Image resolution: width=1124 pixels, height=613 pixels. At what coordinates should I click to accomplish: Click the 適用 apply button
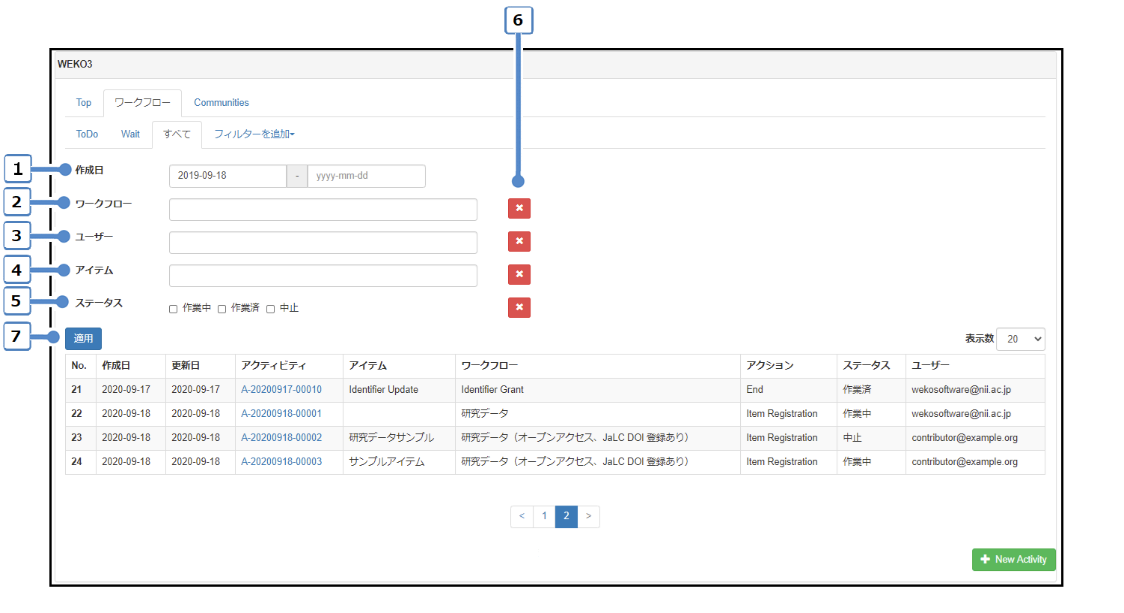pos(83,339)
